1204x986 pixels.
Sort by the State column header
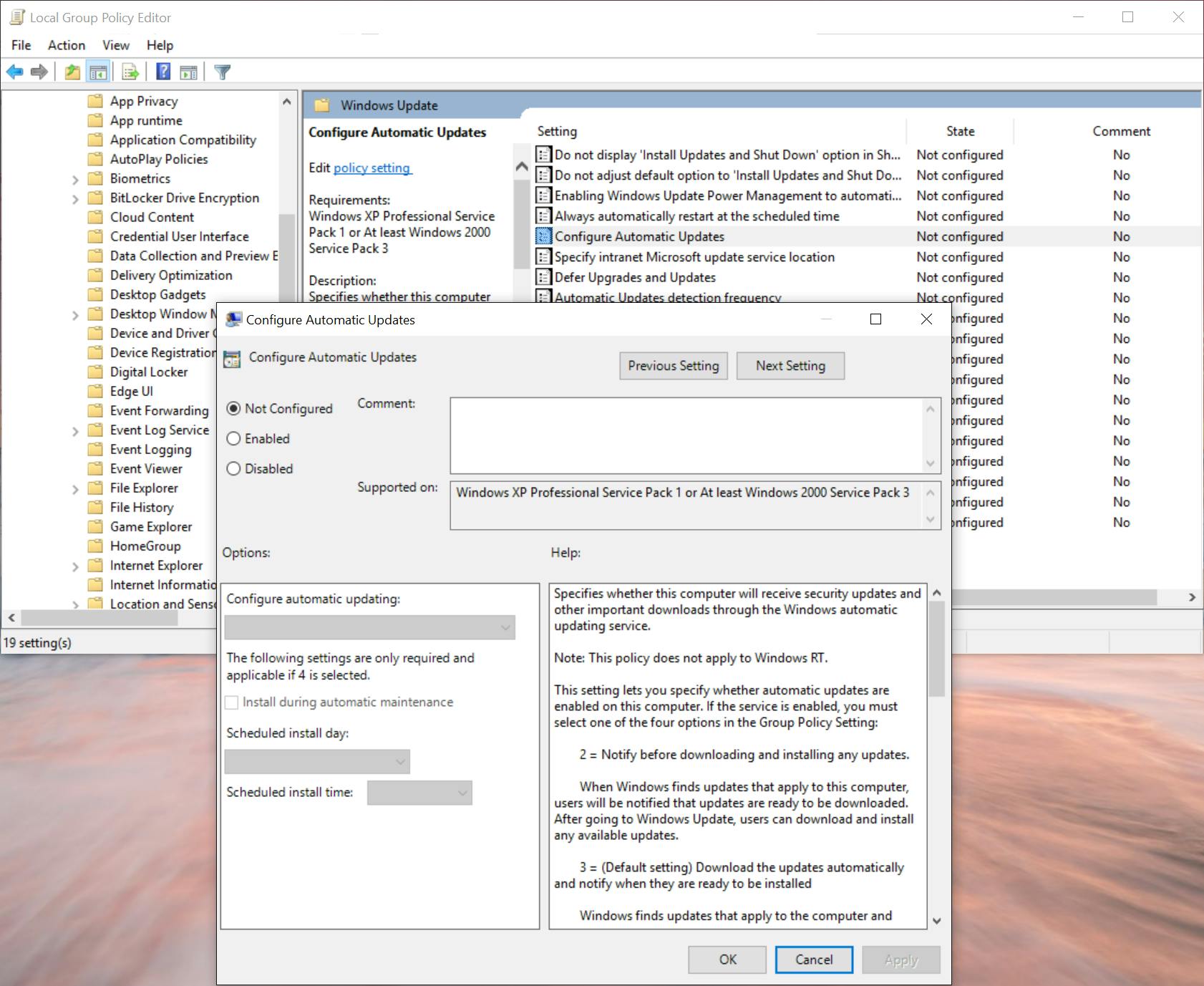point(961,131)
